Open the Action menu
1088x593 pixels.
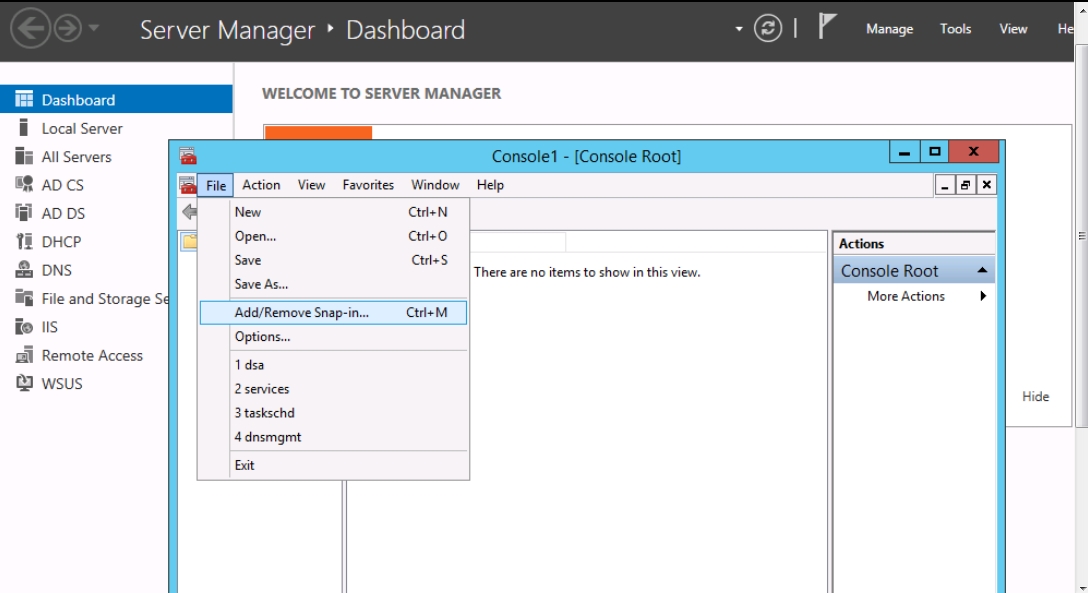[261, 184]
